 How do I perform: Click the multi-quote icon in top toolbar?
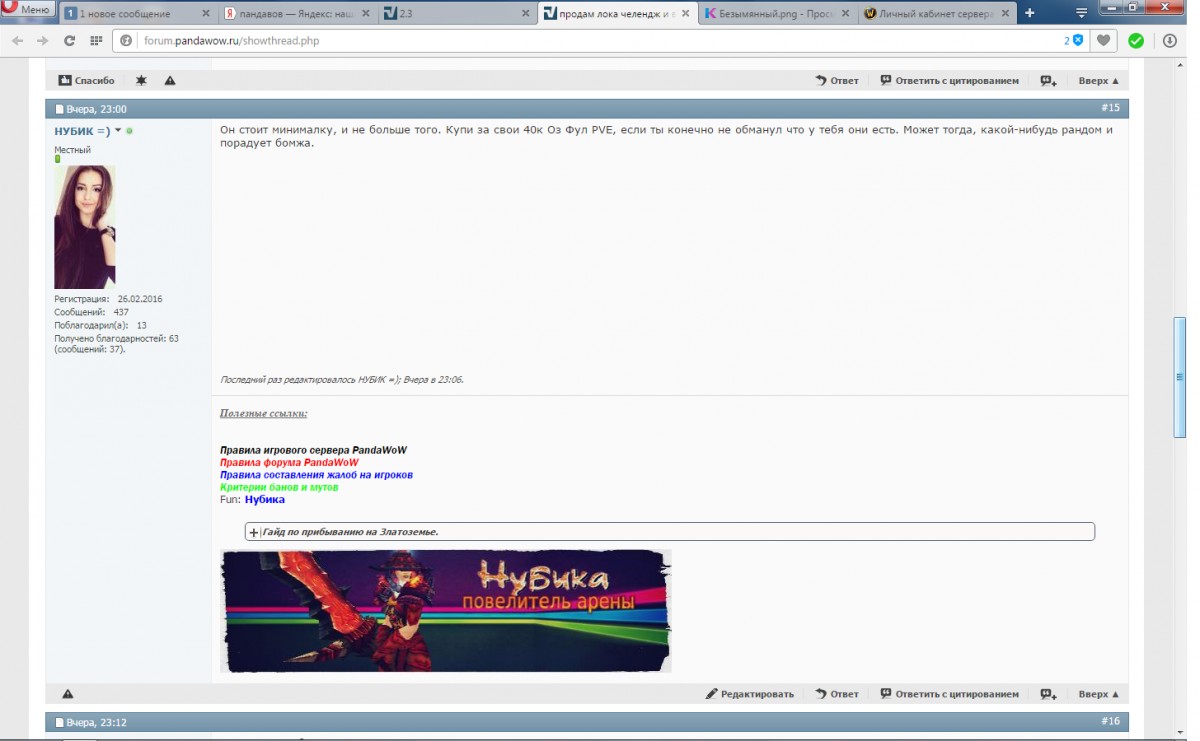pos(1048,80)
